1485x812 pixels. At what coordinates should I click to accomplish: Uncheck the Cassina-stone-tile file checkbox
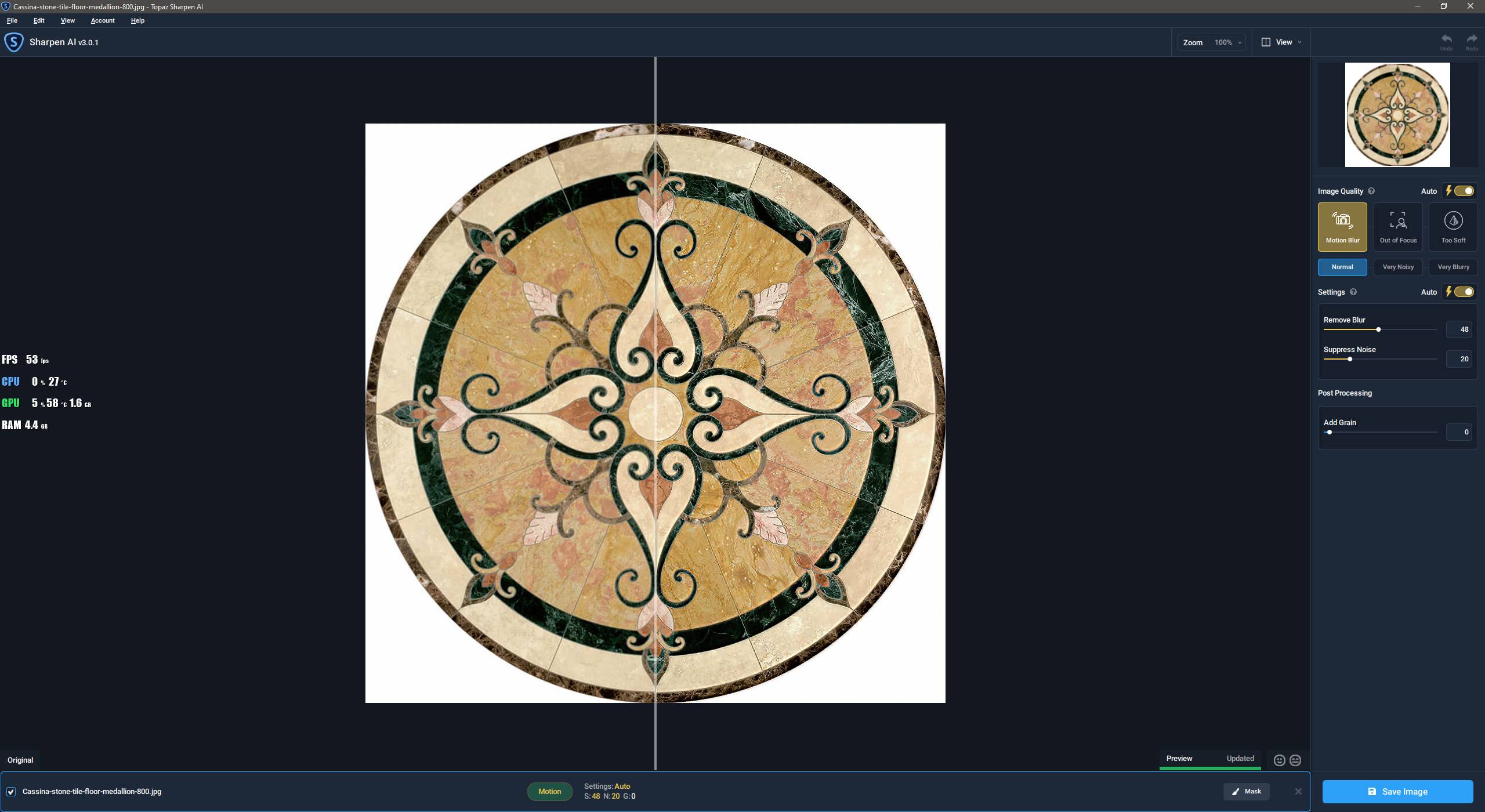(x=11, y=792)
